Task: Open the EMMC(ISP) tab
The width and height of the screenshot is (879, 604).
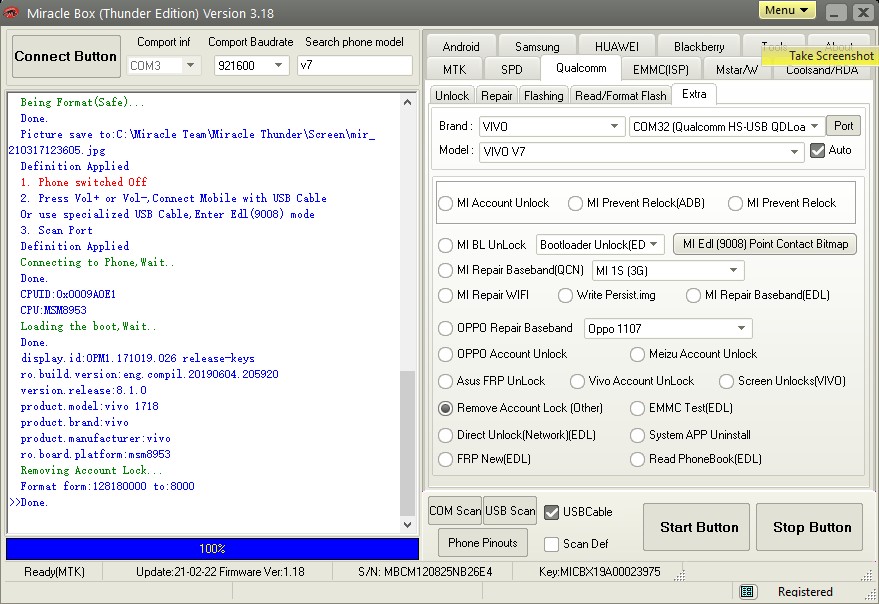Action: (x=660, y=70)
